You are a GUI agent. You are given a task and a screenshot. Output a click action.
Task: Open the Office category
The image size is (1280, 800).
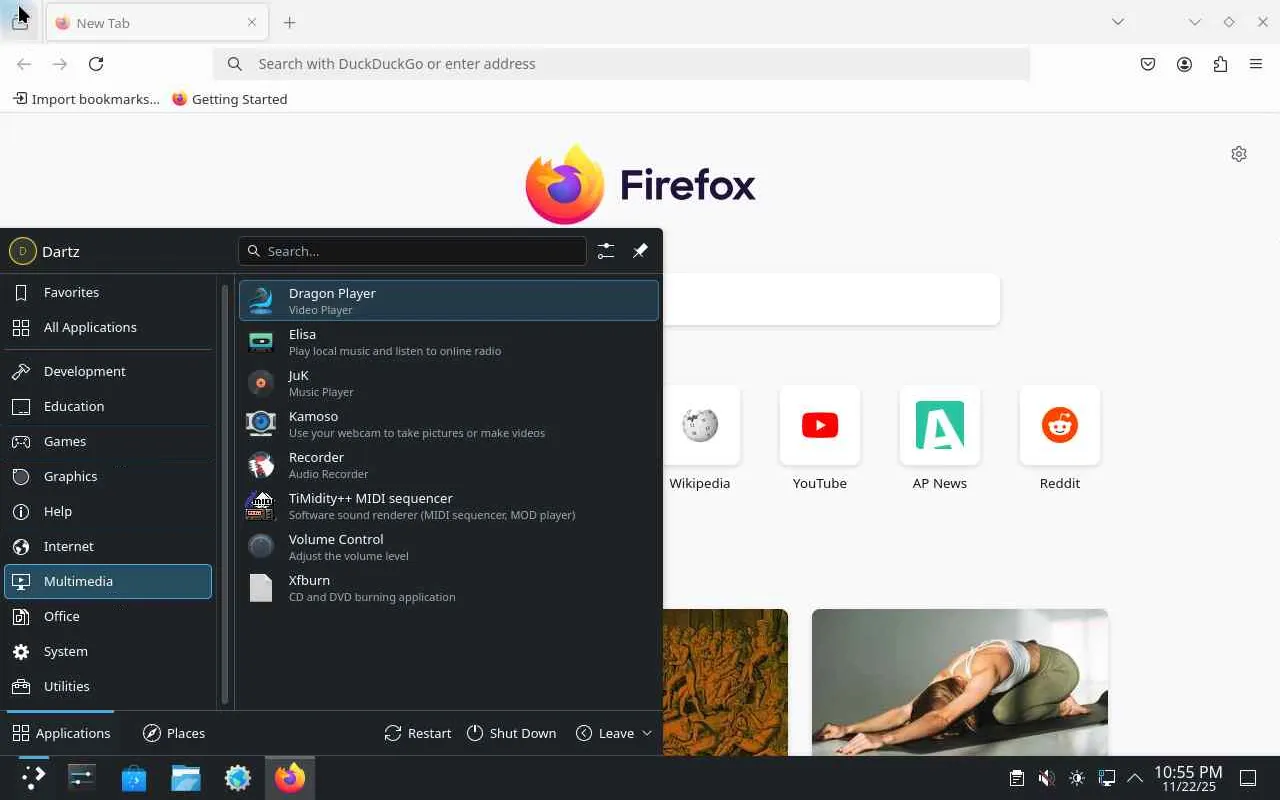pyautogui.click(x=108, y=616)
